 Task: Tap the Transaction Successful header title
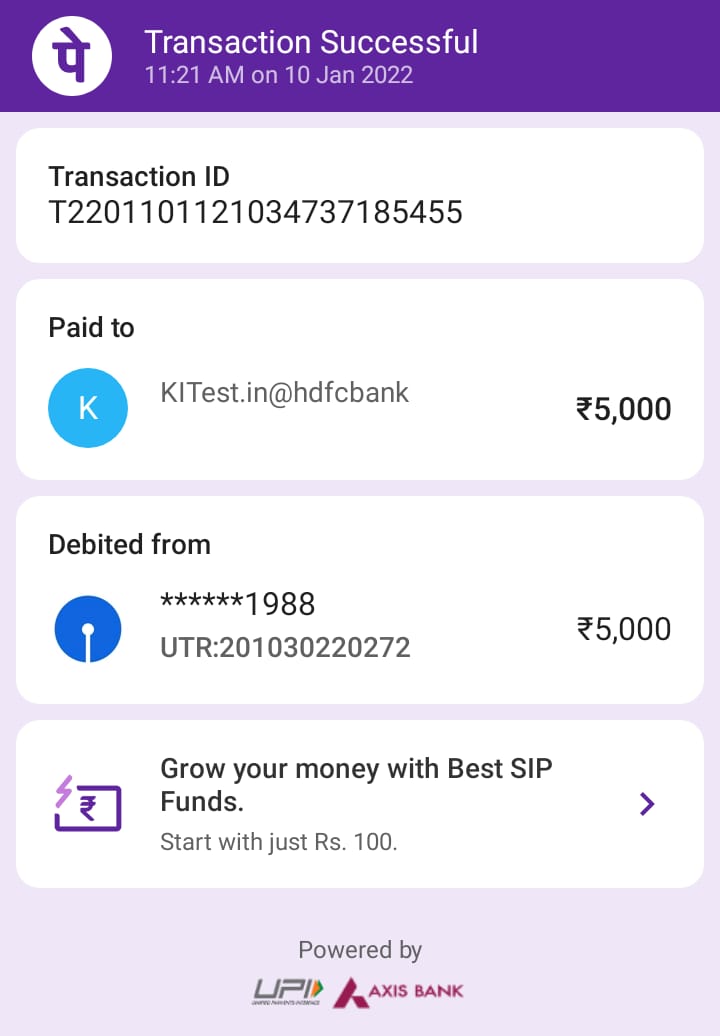pos(311,42)
